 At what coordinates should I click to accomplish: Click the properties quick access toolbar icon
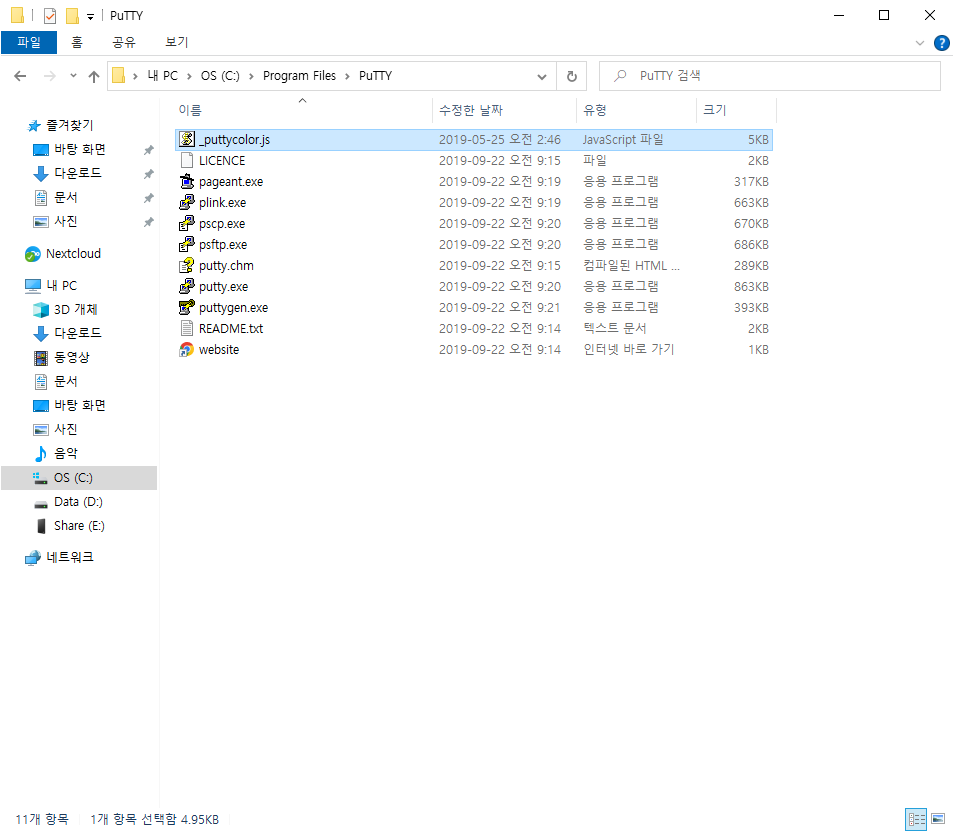coord(50,16)
